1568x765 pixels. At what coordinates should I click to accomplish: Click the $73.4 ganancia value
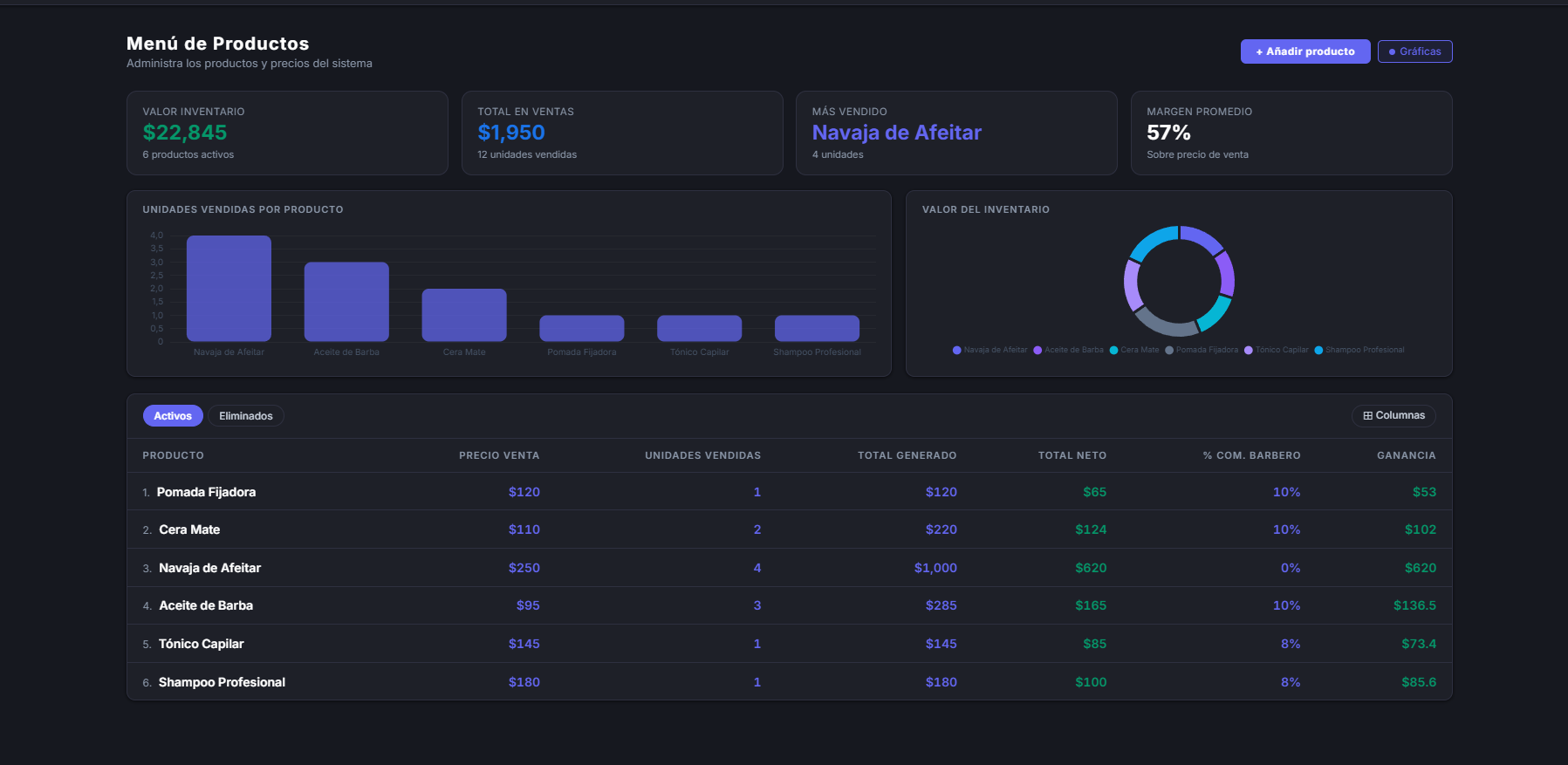(x=1419, y=644)
